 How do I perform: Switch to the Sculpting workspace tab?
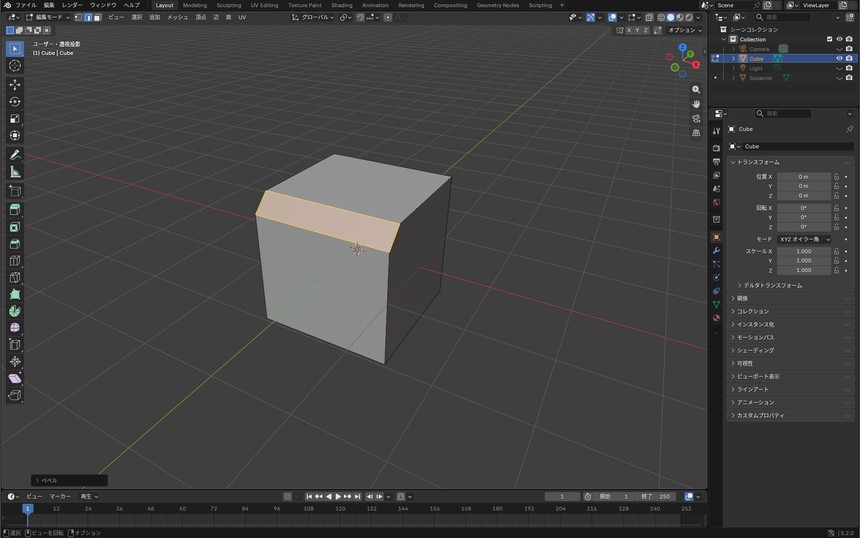(x=229, y=5)
